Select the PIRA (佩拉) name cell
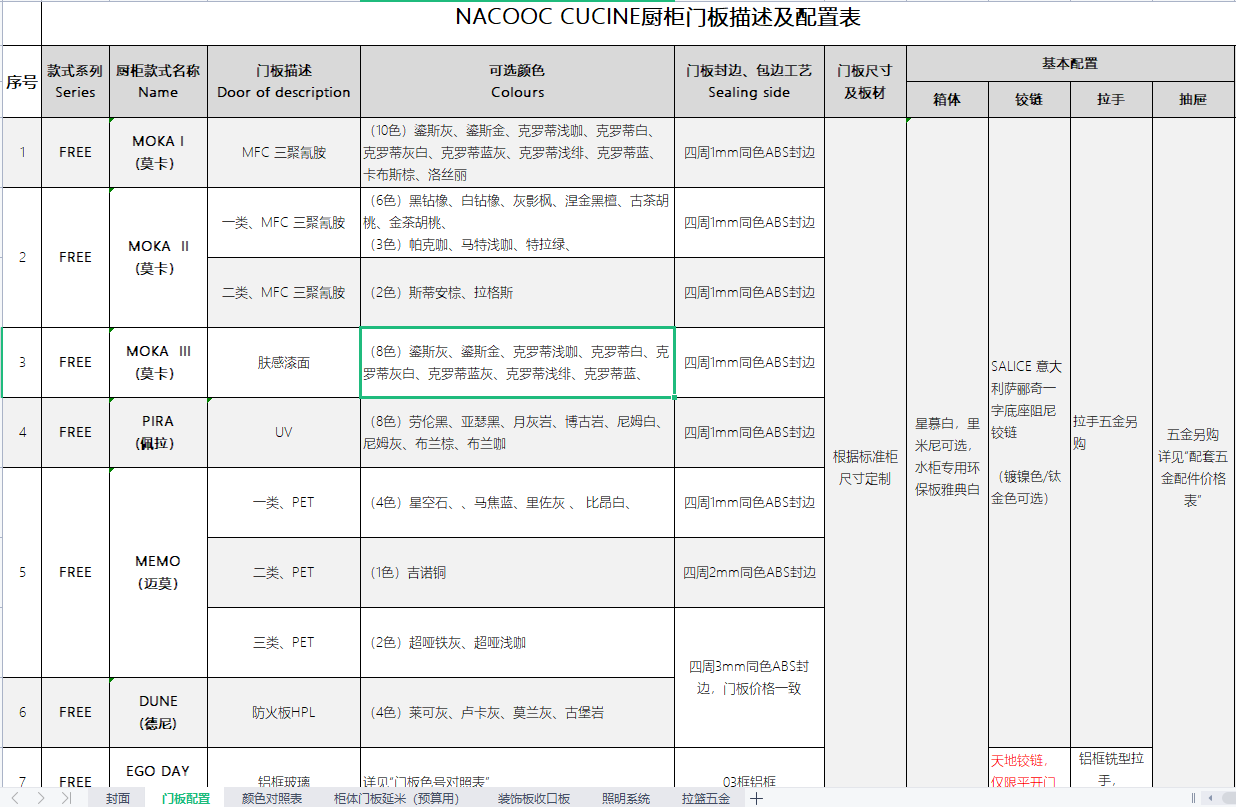The image size is (1236, 807). [x=158, y=432]
